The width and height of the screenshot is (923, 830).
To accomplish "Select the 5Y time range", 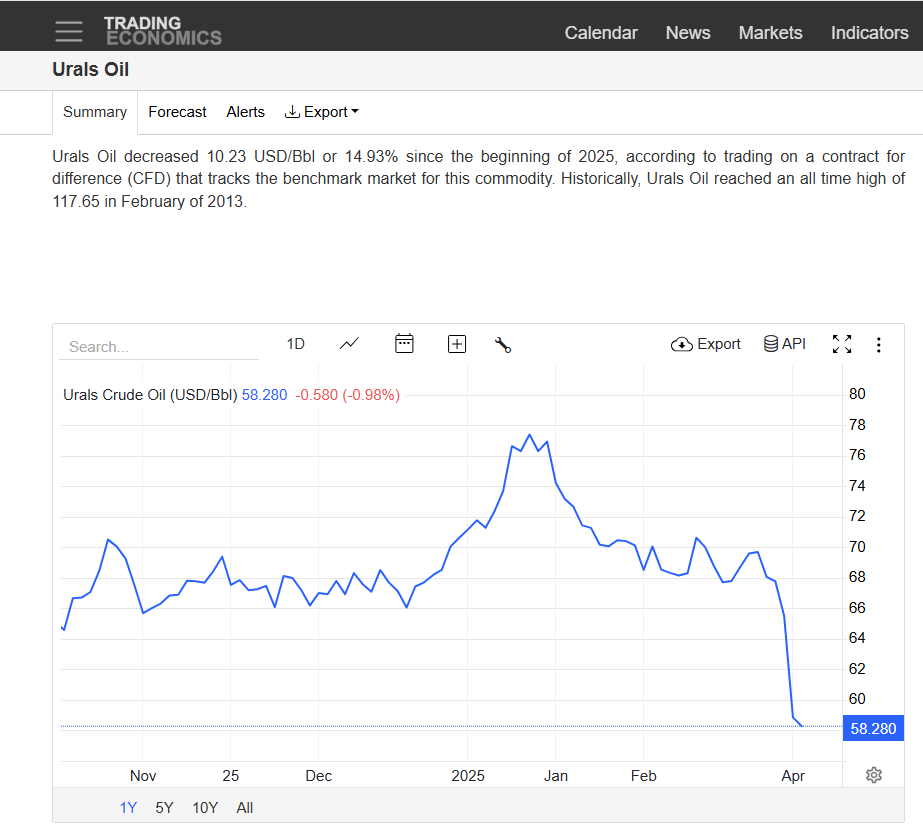I will [164, 808].
